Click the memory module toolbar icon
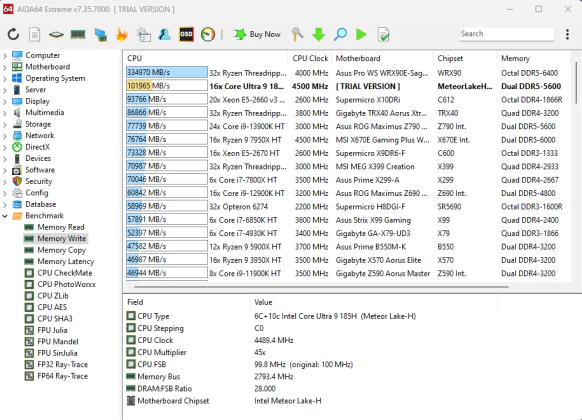This screenshot has width=582, height=420. pos(78,35)
